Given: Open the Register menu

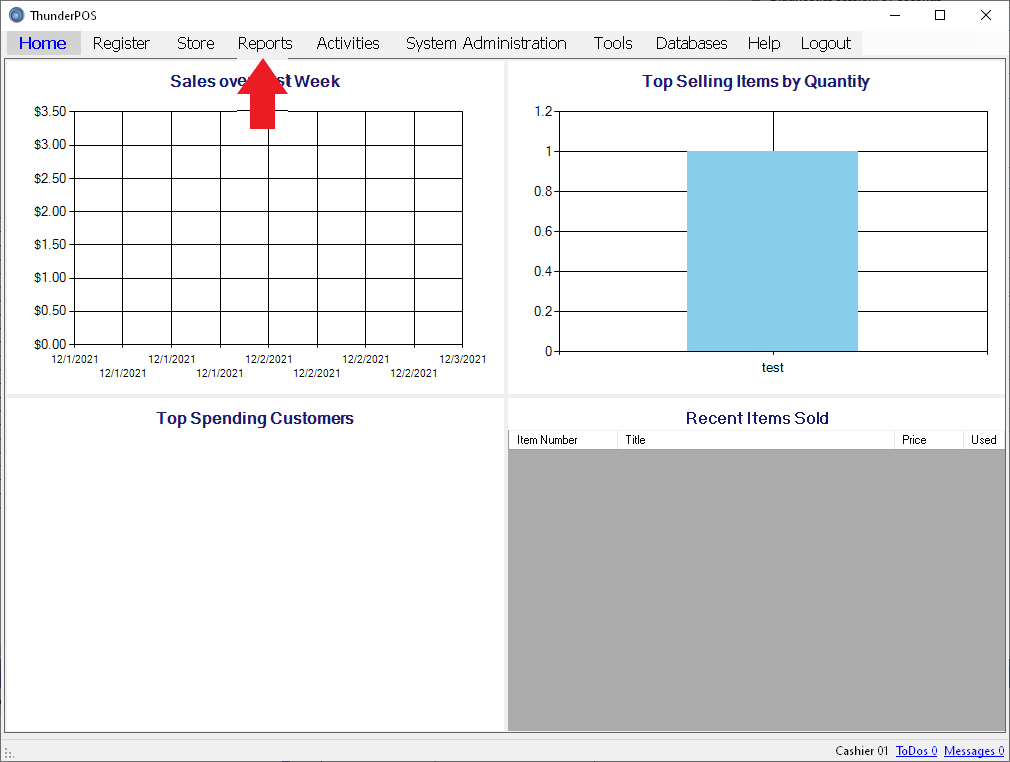Looking at the screenshot, I should coord(121,43).
